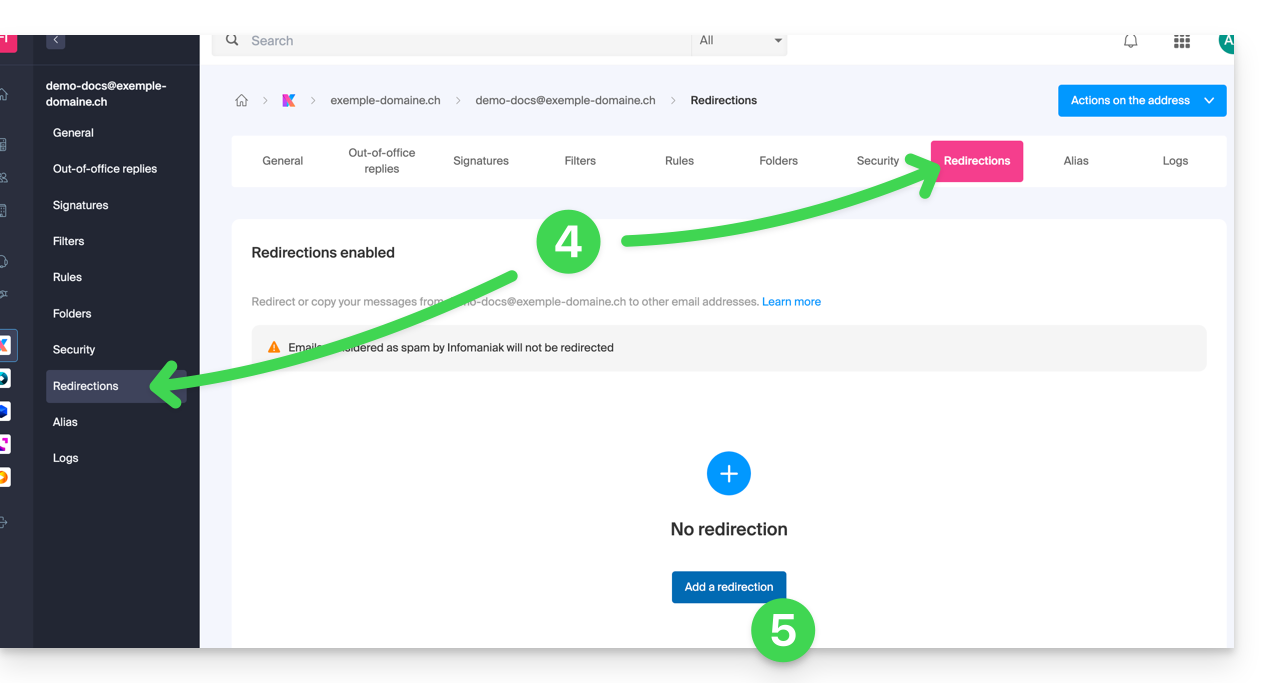Open 'Actions on the address' dropdown
The height and width of the screenshot is (683, 1269).
(x=1141, y=101)
